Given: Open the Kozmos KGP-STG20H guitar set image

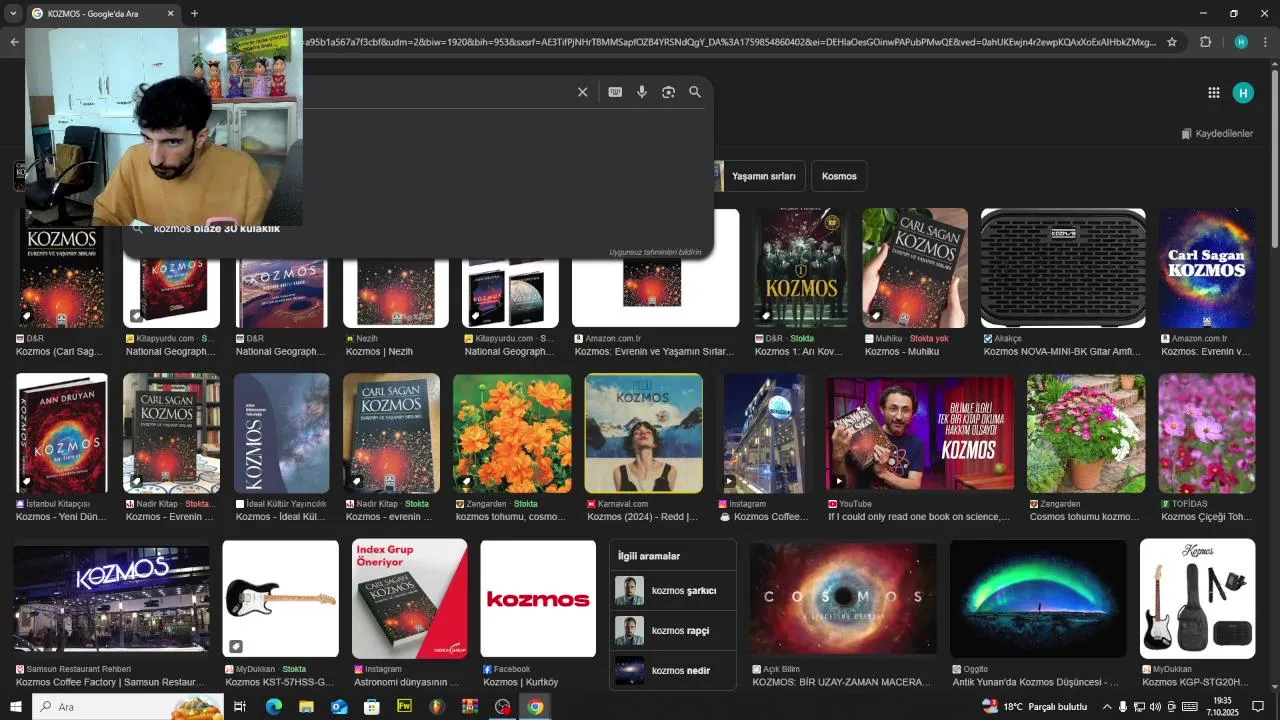Looking at the screenshot, I should [1198, 598].
